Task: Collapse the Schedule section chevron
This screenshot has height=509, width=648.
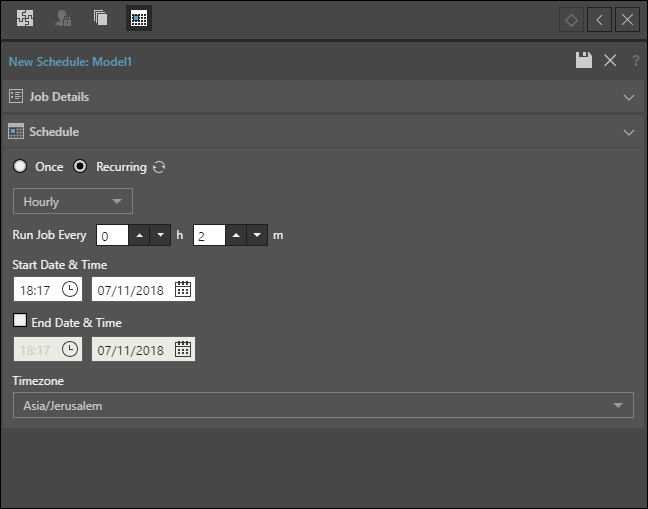Action: pyautogui.click(x=629, y=132)
